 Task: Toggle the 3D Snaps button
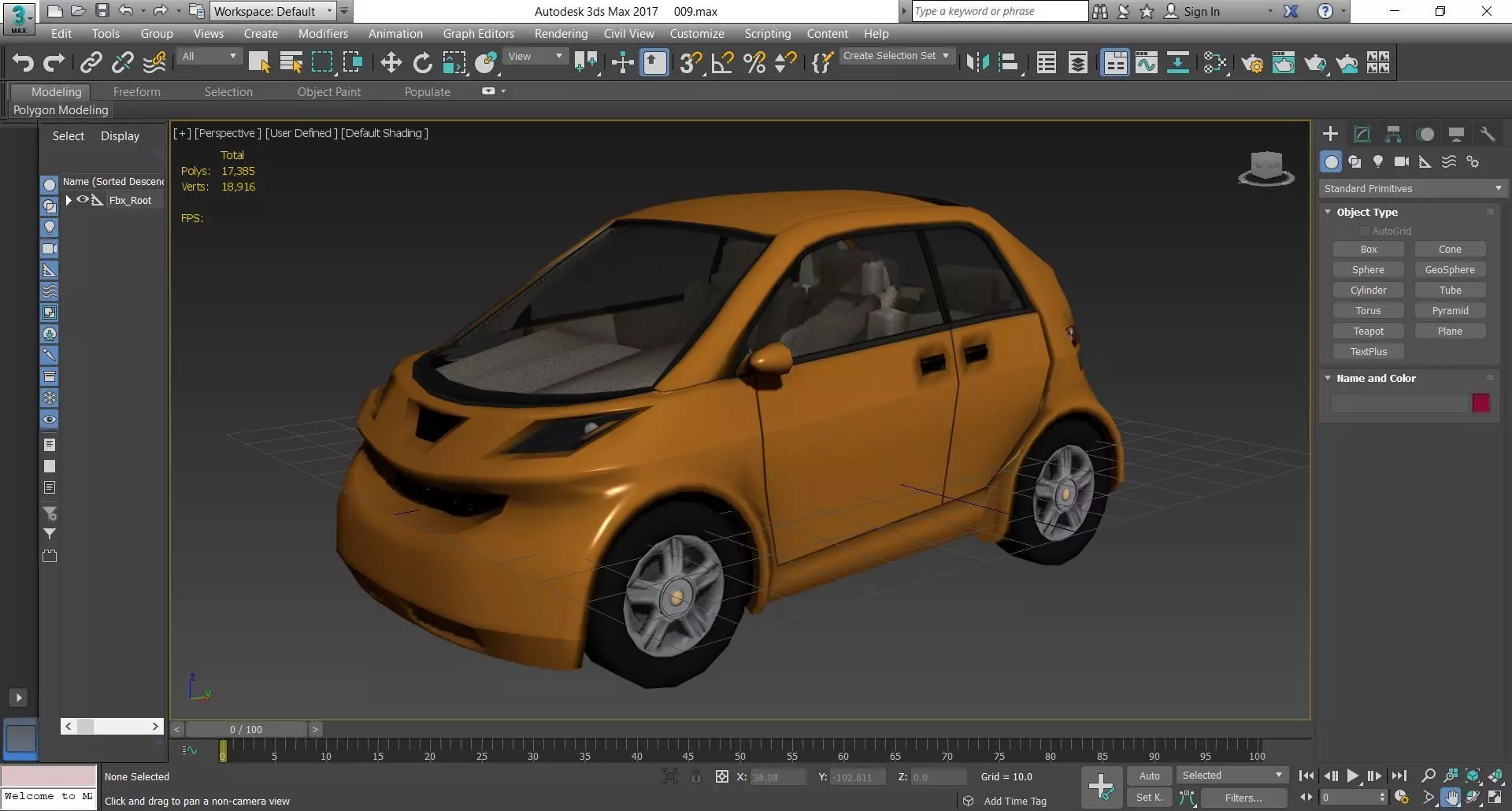(691, 63)
